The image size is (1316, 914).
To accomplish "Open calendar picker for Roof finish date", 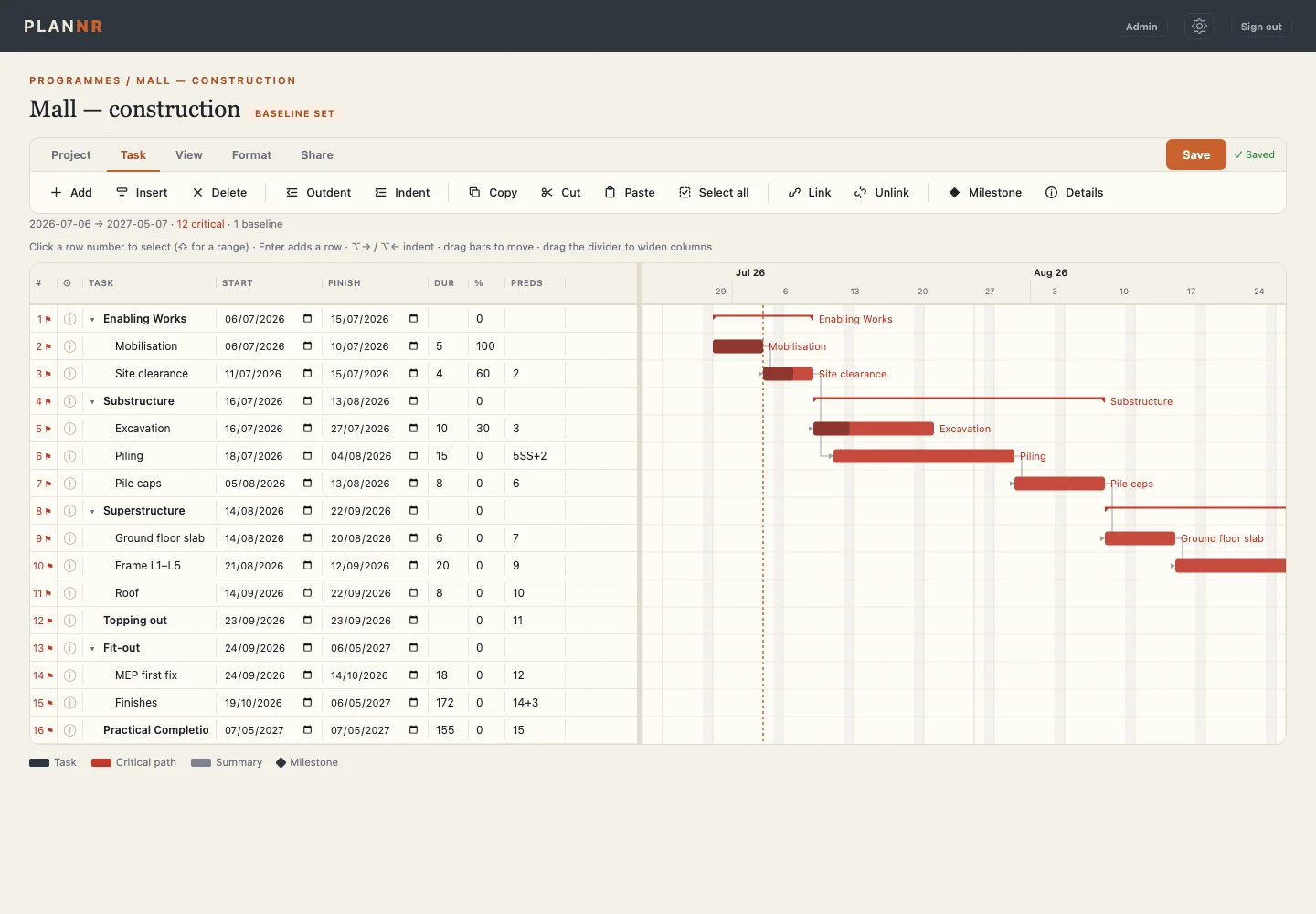I will coord(413,593).
